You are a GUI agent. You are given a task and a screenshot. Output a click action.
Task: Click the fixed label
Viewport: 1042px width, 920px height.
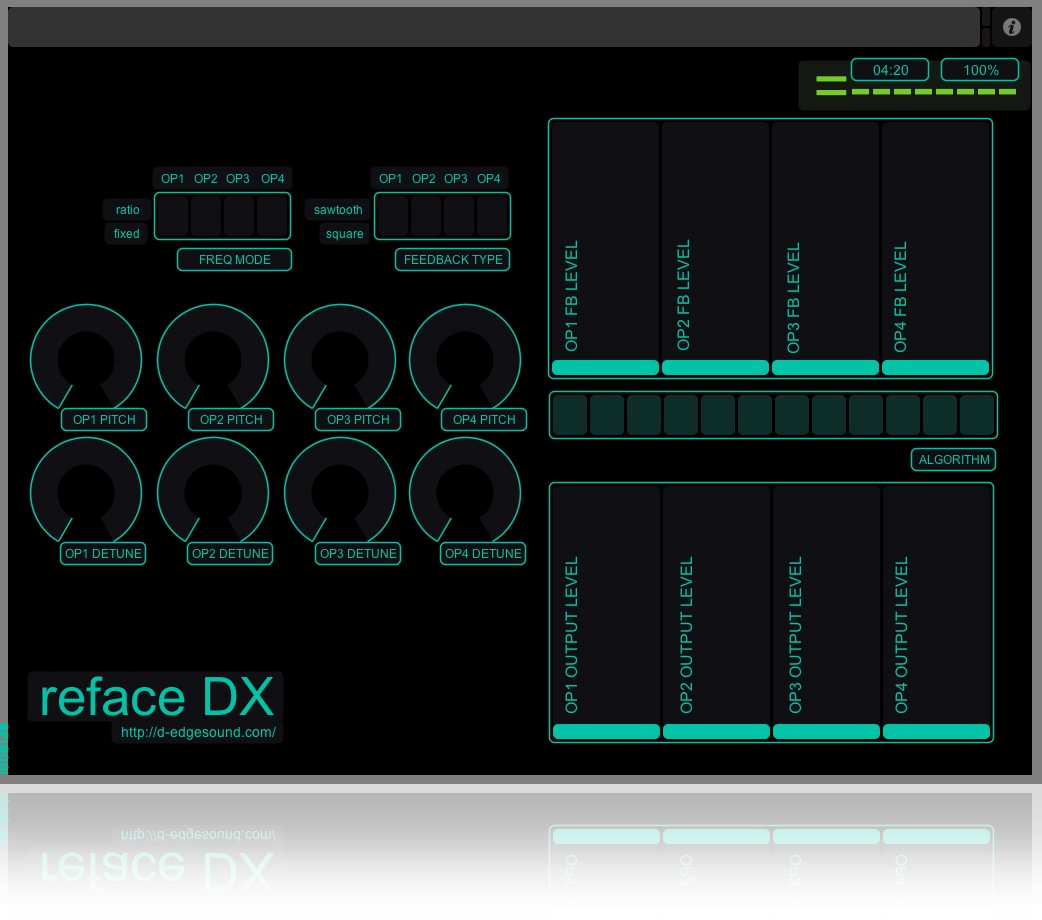tap(126, 234)
